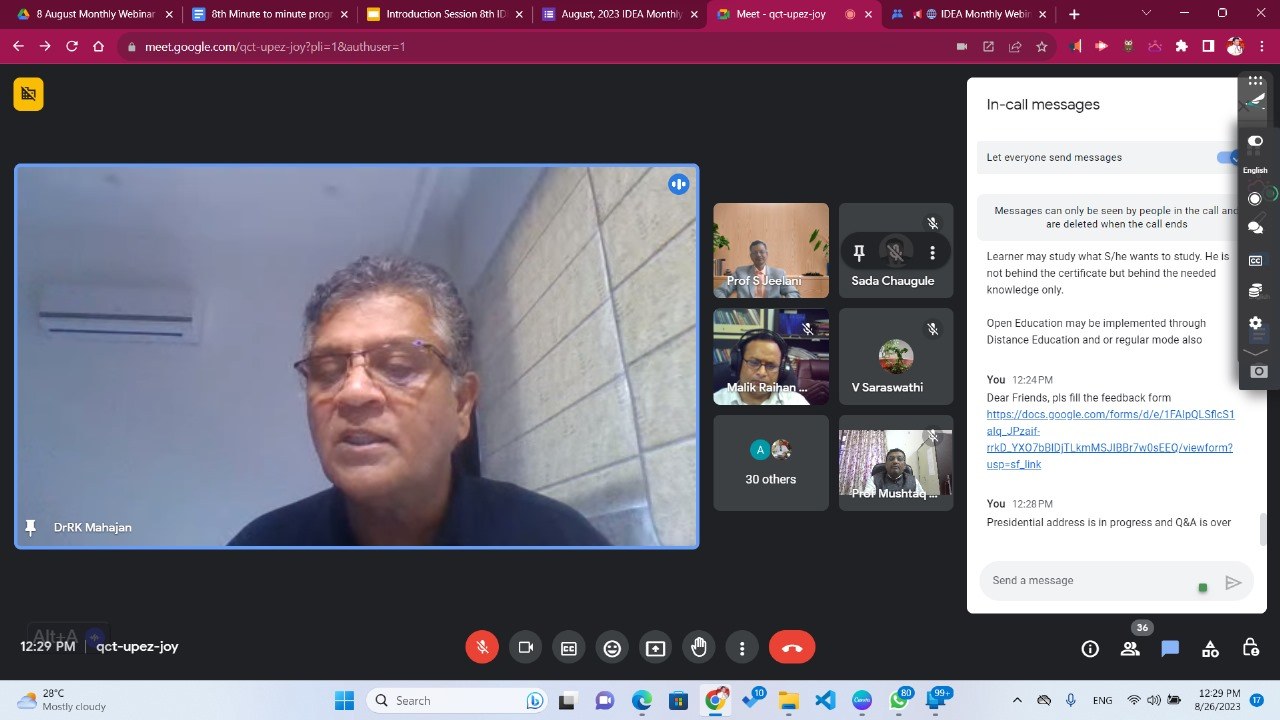Screen dimensions: 1280x720
Task: Leave the call with red hang-up button
Action: pos(792,648)
